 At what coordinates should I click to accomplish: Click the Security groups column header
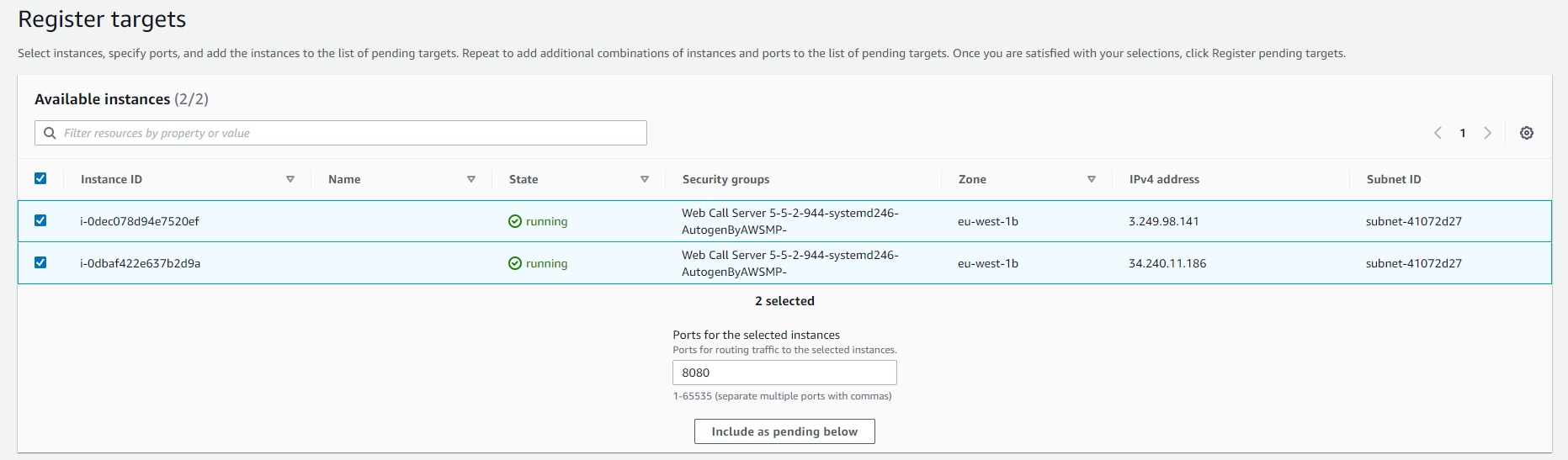coord(726,179)
